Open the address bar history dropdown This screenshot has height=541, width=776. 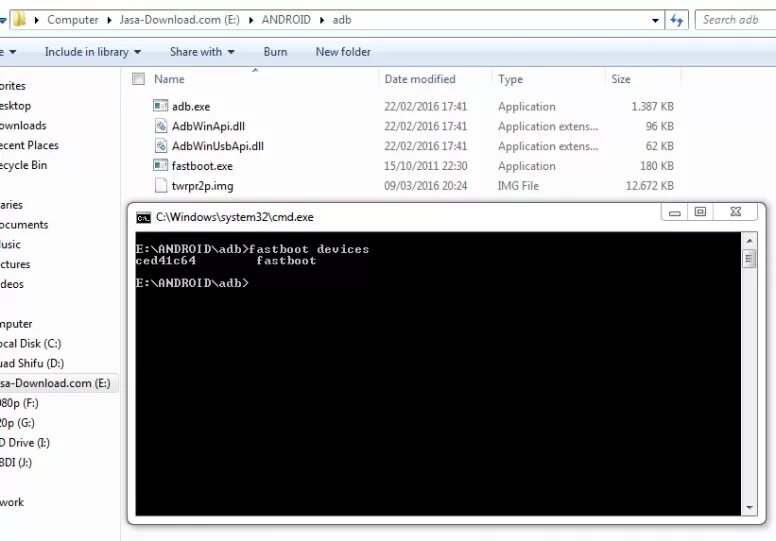655,20
